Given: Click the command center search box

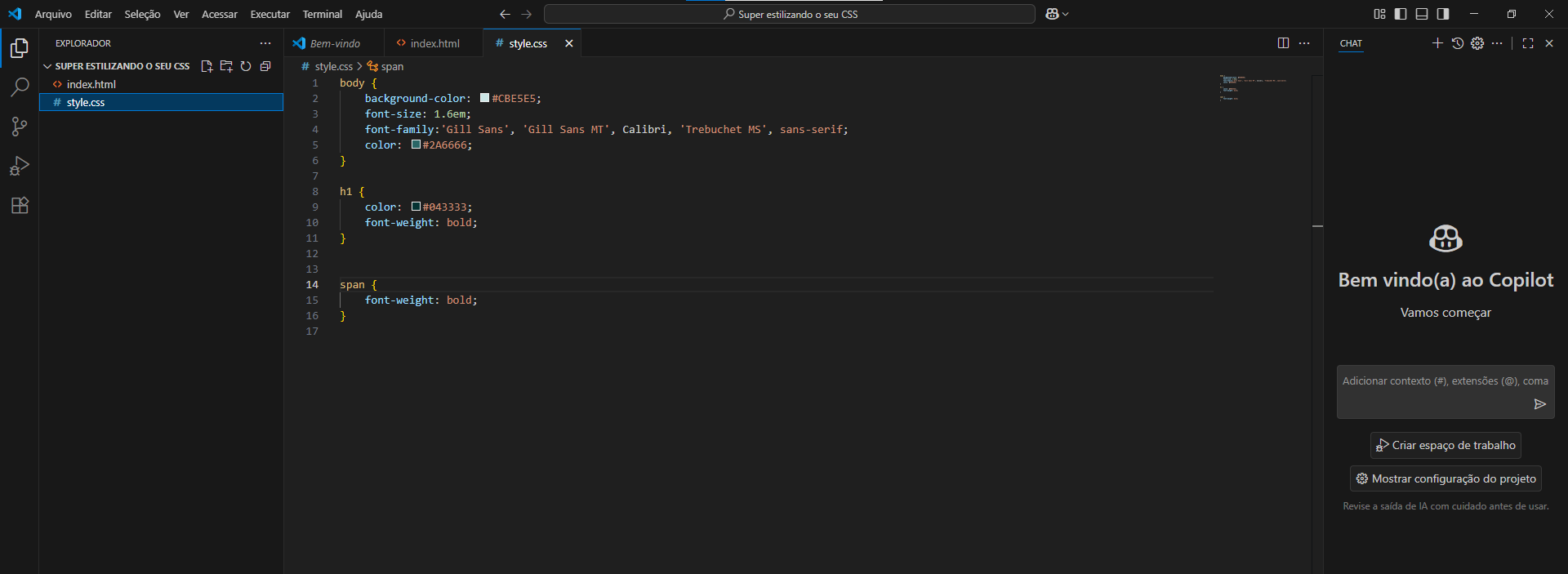Looking at the screenshot, I should point(790,14).
